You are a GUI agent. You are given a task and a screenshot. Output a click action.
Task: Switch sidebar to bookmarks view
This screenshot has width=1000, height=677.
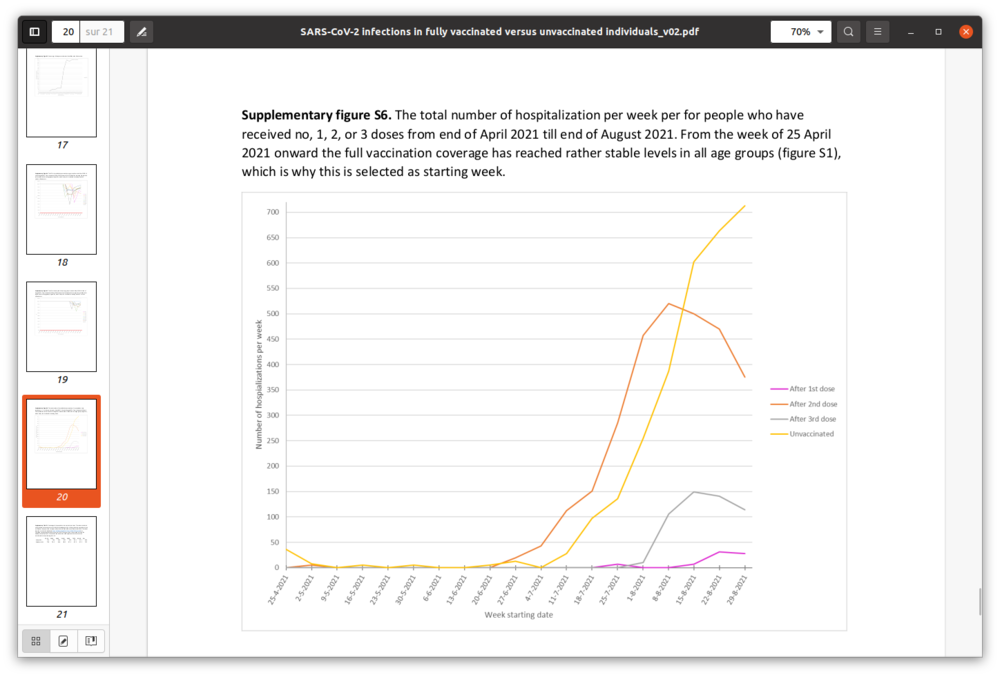tap(90, 641)
